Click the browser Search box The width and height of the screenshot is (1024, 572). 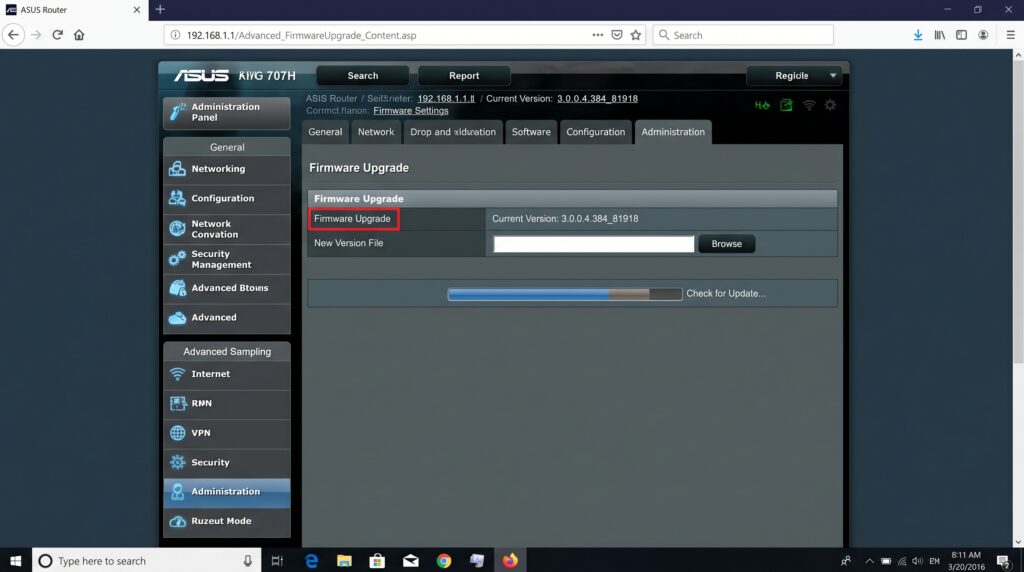[x=743, y=35]
